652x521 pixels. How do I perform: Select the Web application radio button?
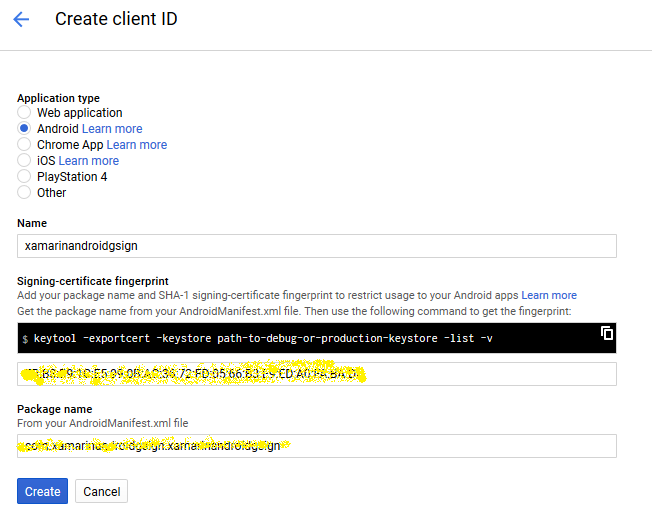click(x=24, y=113)
